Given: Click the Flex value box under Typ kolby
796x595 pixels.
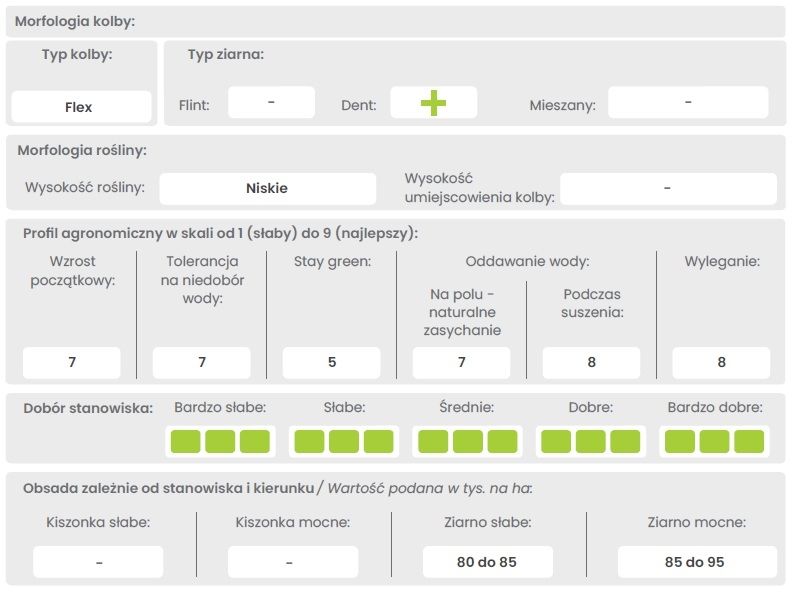Looking at the screenshot, I should [81, 107].
